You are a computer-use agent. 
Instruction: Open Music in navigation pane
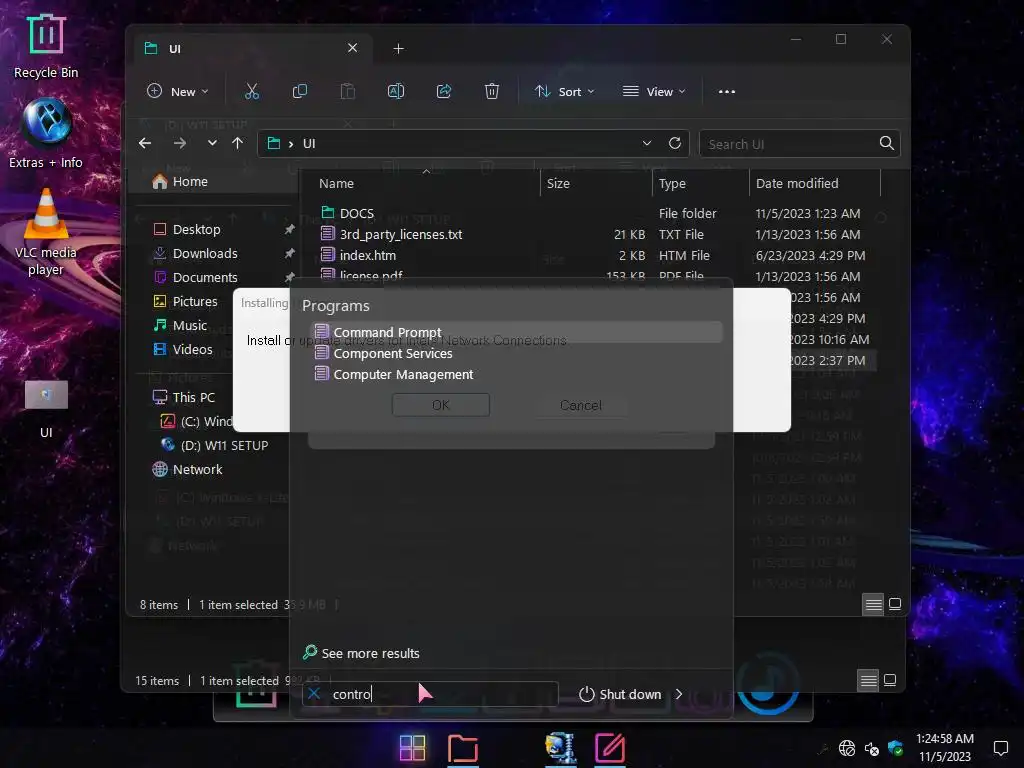[180, 325]
